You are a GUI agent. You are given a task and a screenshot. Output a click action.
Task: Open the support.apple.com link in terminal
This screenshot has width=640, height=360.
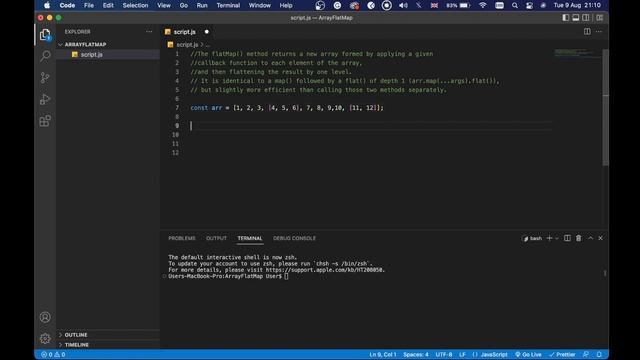[325, 270]
